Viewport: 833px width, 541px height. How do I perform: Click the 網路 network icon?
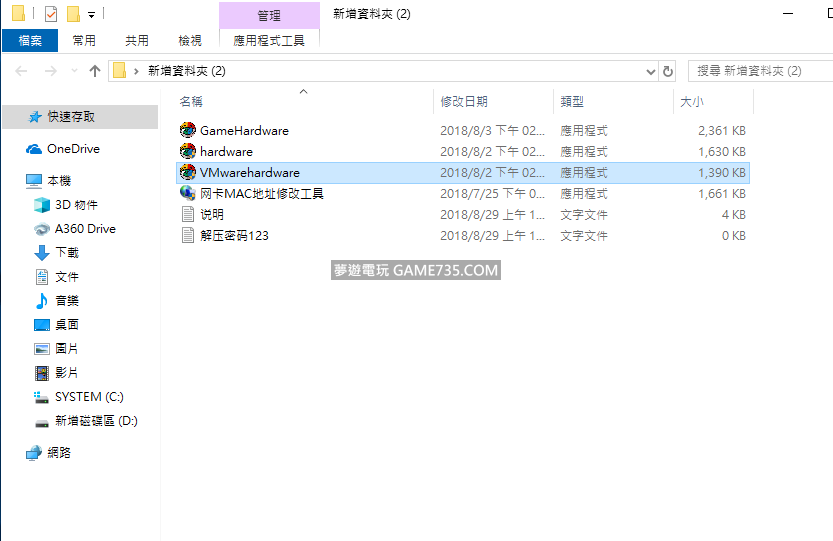coord(34,453)
